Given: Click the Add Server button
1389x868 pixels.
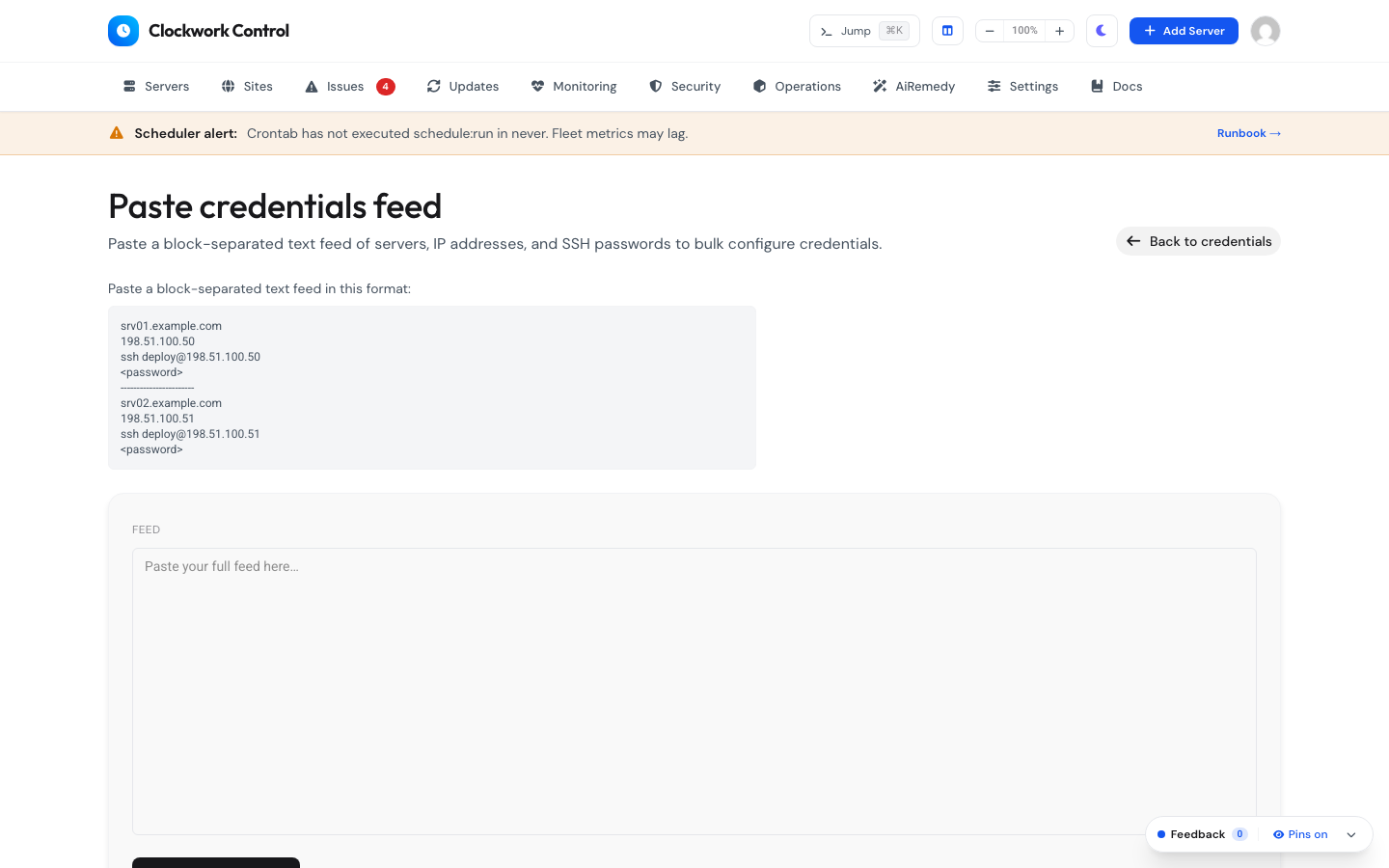Looking at the screenshot, I should coord(1184,31).
